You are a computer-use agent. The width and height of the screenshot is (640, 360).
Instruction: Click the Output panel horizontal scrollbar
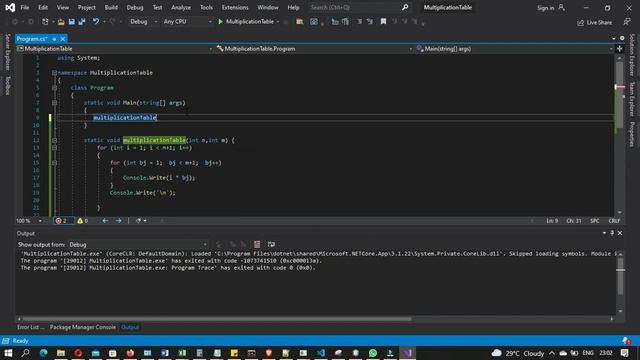pos(216,318)
